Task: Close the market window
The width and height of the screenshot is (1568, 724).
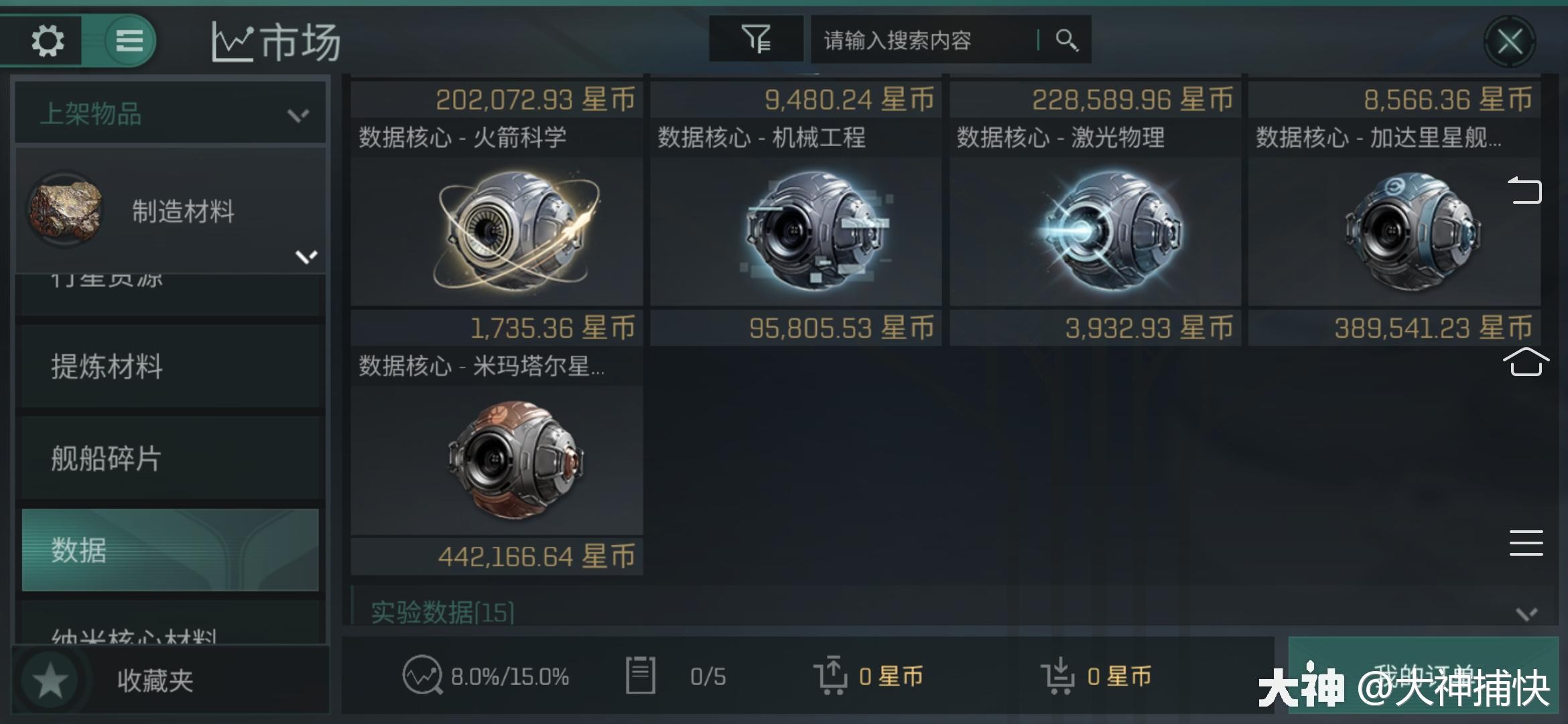Action: coord(1510,42)
